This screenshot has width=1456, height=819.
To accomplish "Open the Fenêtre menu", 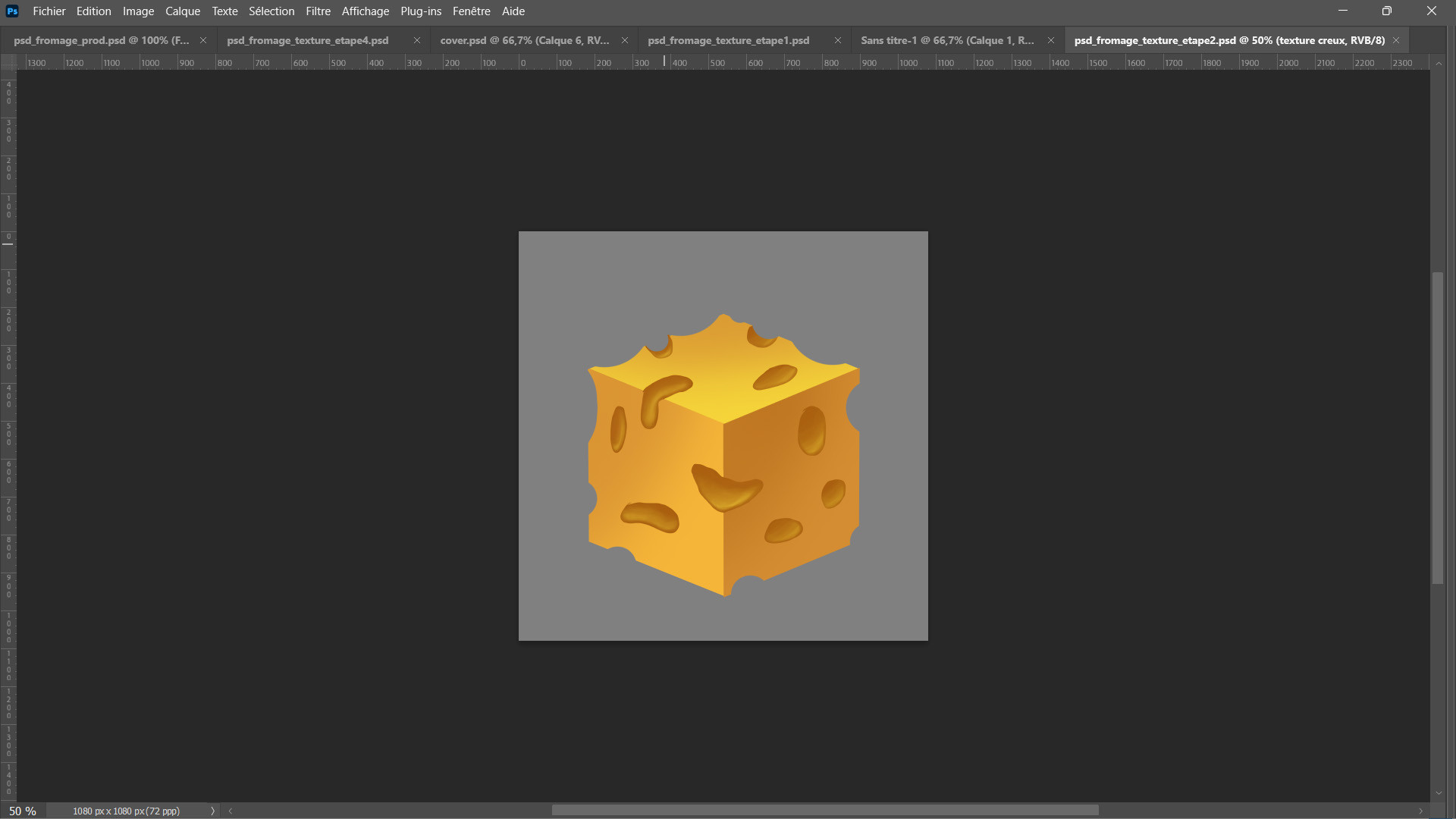I will pos(471,11).
